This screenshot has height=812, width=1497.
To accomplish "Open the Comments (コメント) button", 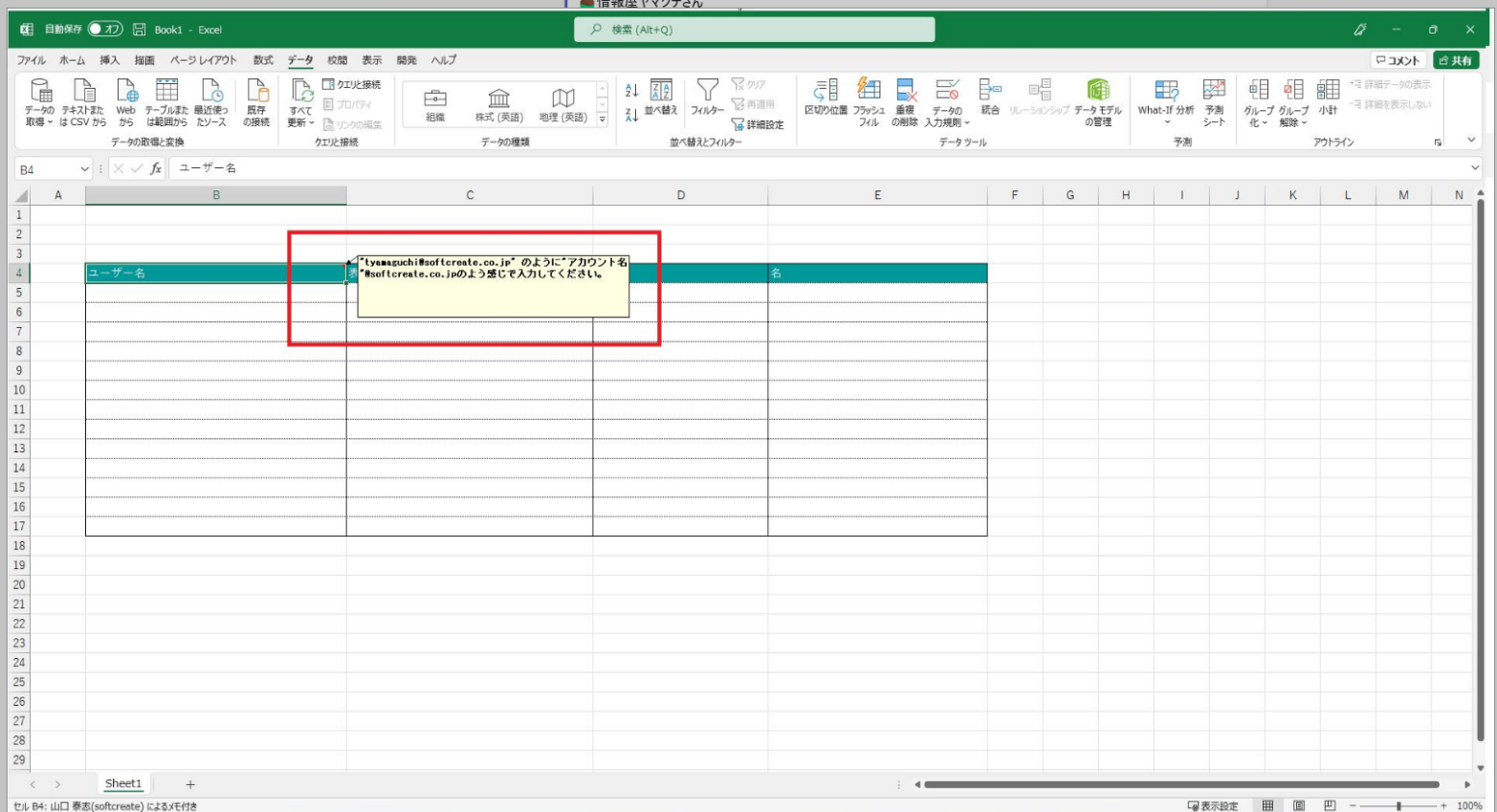I will pyautogui.click(x=1398, y=60).
